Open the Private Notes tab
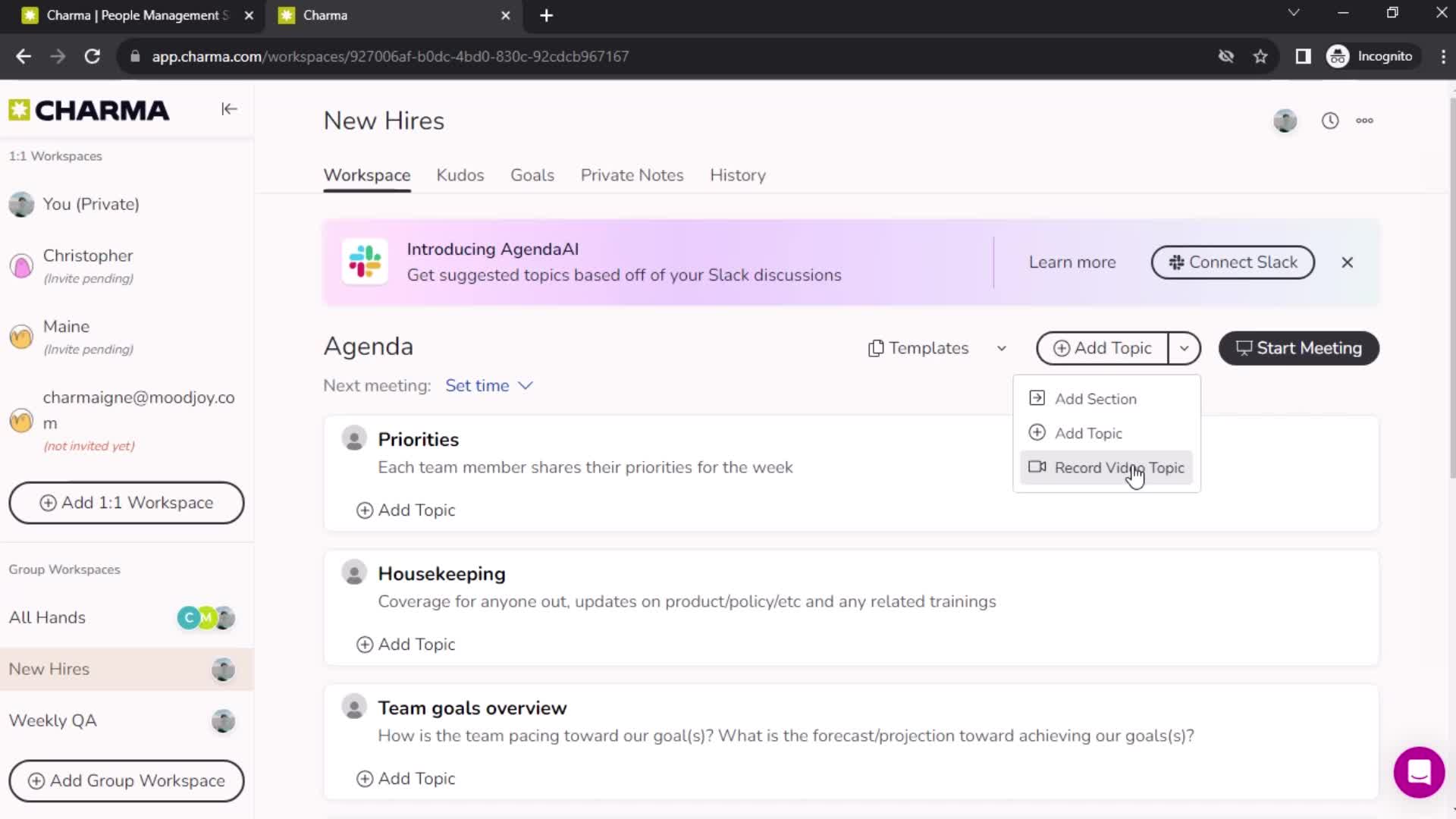The width and height of the screenshot is (1456, 819). (x=632, y=175)
